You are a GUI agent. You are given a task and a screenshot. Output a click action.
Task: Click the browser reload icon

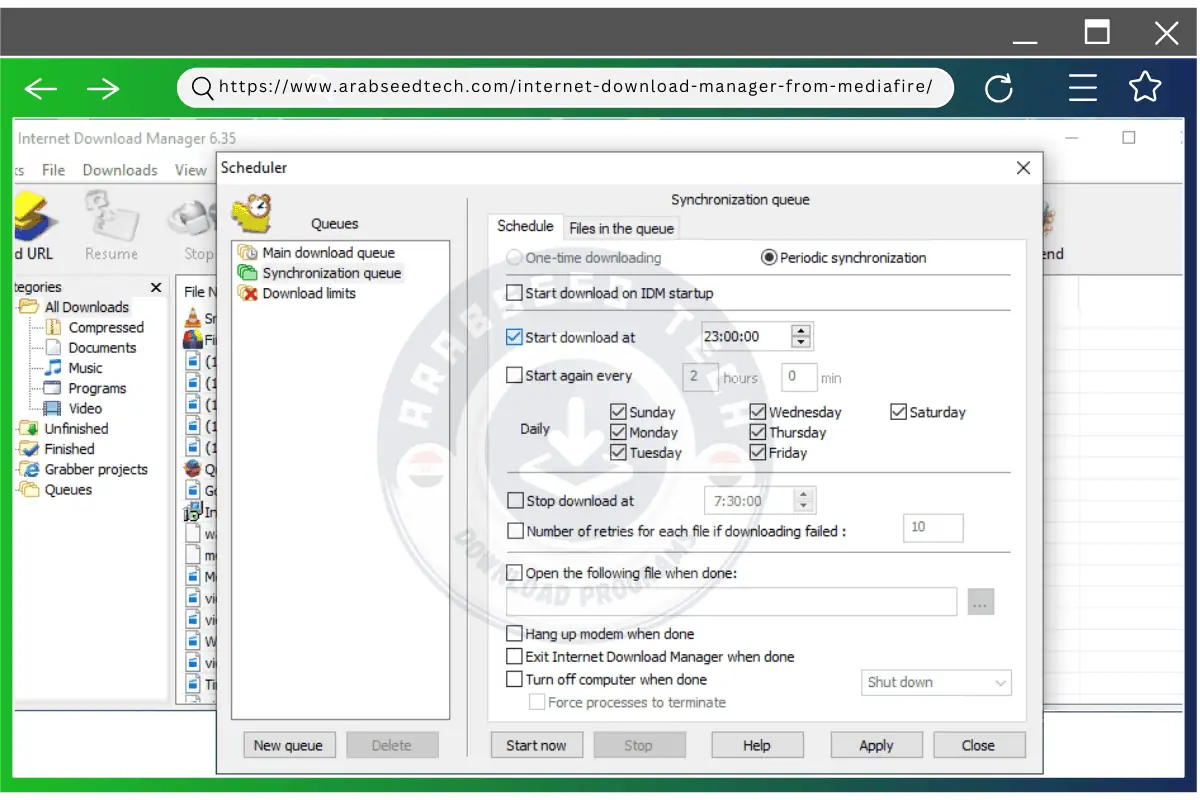click(999, 89)
